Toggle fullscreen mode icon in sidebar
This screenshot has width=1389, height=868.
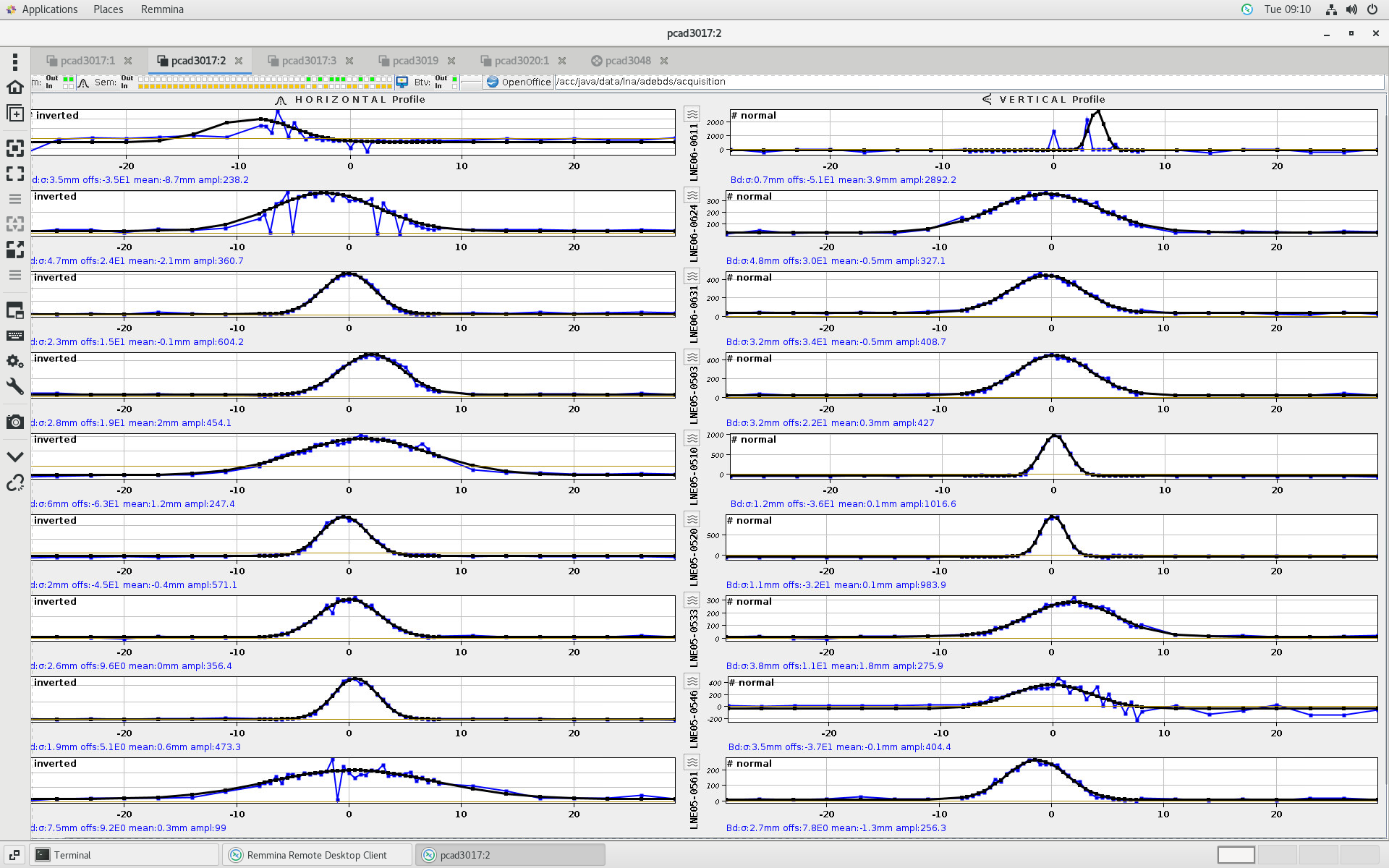pyautogui.click(x=14, y=174)
